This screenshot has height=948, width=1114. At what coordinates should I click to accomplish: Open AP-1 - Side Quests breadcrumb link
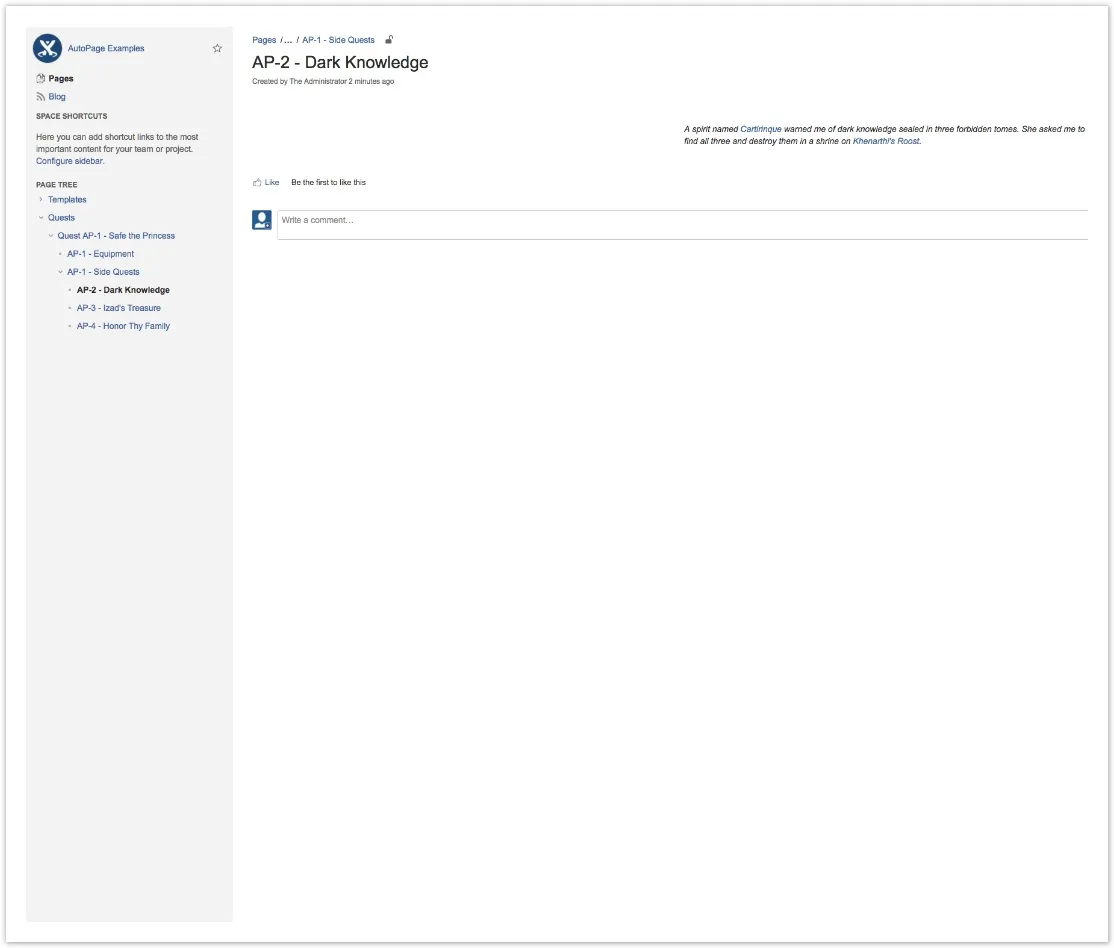click(338, 40)
